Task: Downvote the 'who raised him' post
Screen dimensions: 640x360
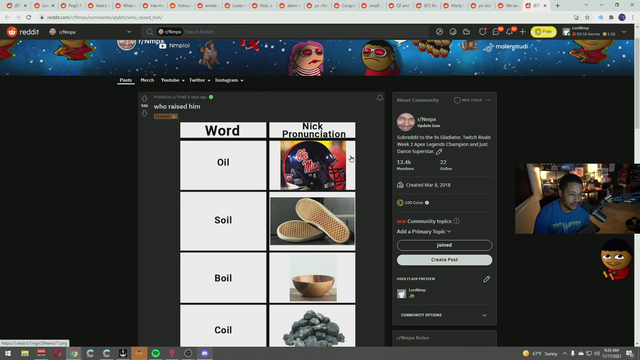Action: 144,114
